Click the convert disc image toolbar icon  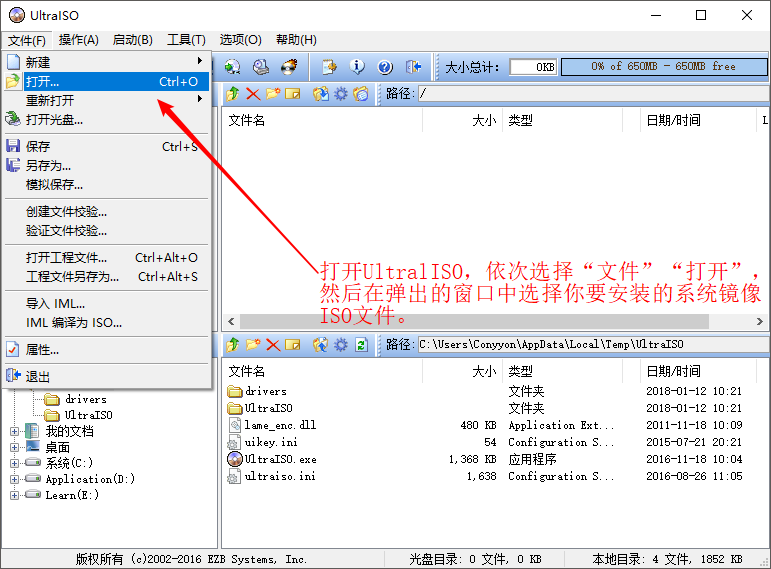tap(232, 67)
